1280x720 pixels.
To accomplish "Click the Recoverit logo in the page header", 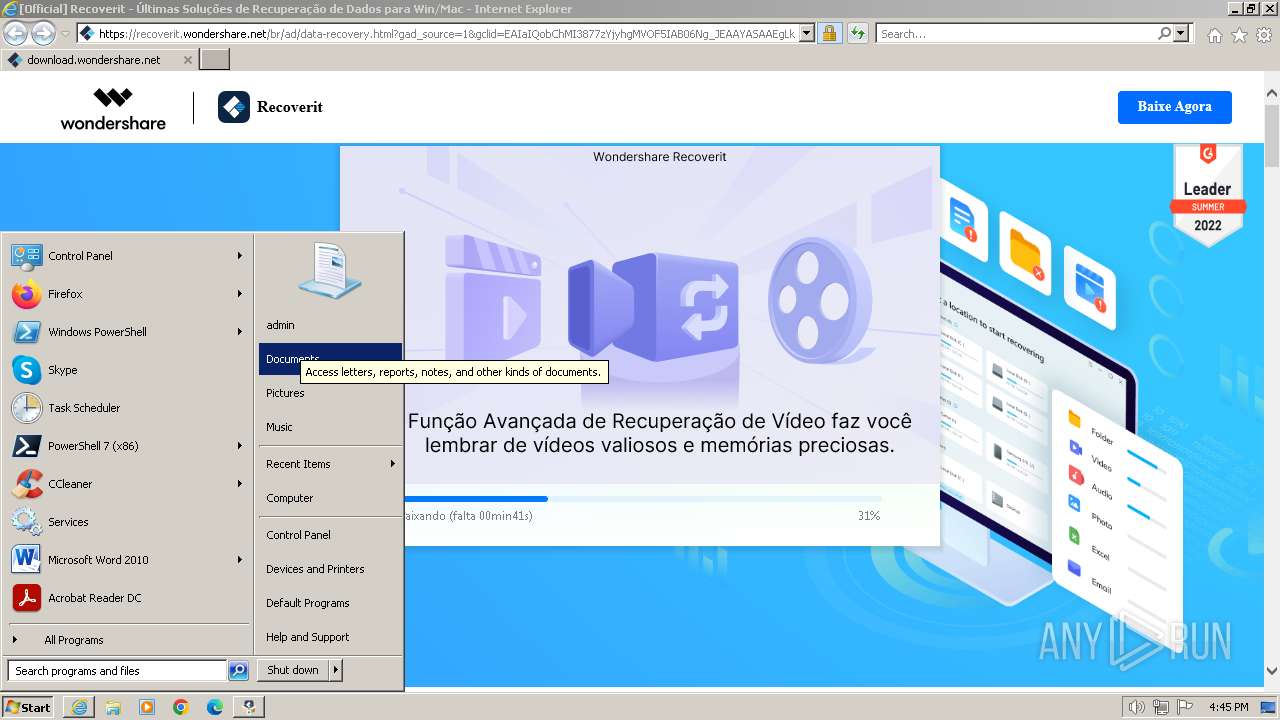I will point(271,107).
